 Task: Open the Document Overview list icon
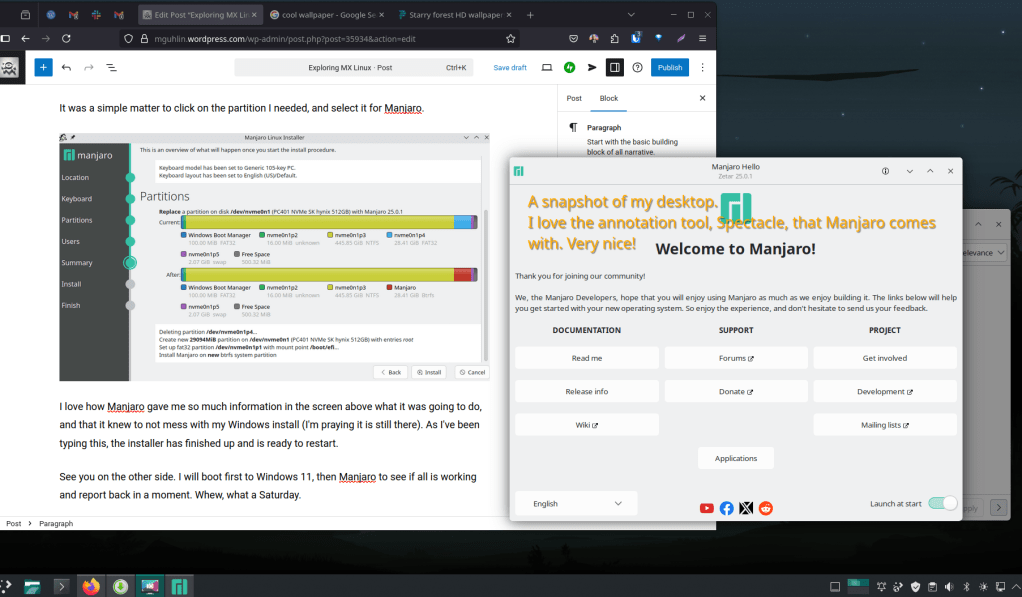[110, 67]
